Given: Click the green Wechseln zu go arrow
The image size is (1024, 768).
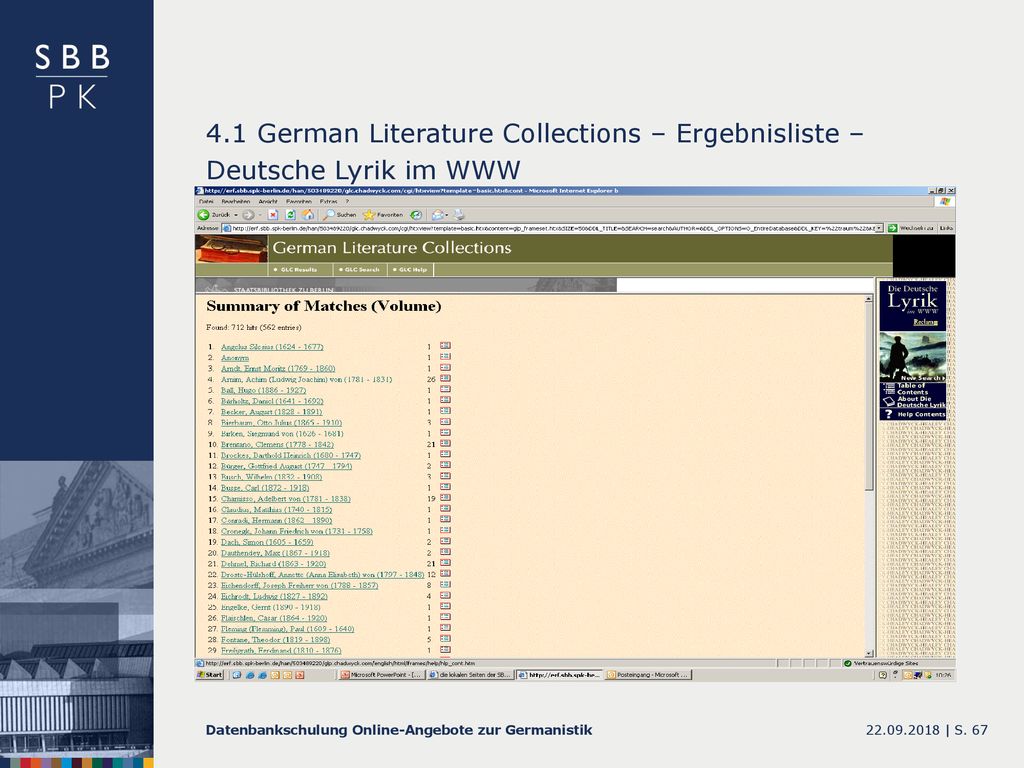Looking at the screenshot, I should point(892,228).
